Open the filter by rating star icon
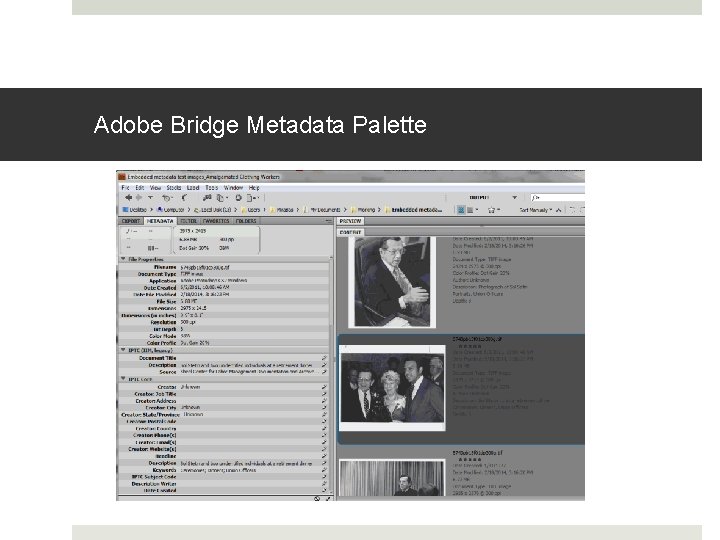 pyautogui.click(x=493, y=210)
